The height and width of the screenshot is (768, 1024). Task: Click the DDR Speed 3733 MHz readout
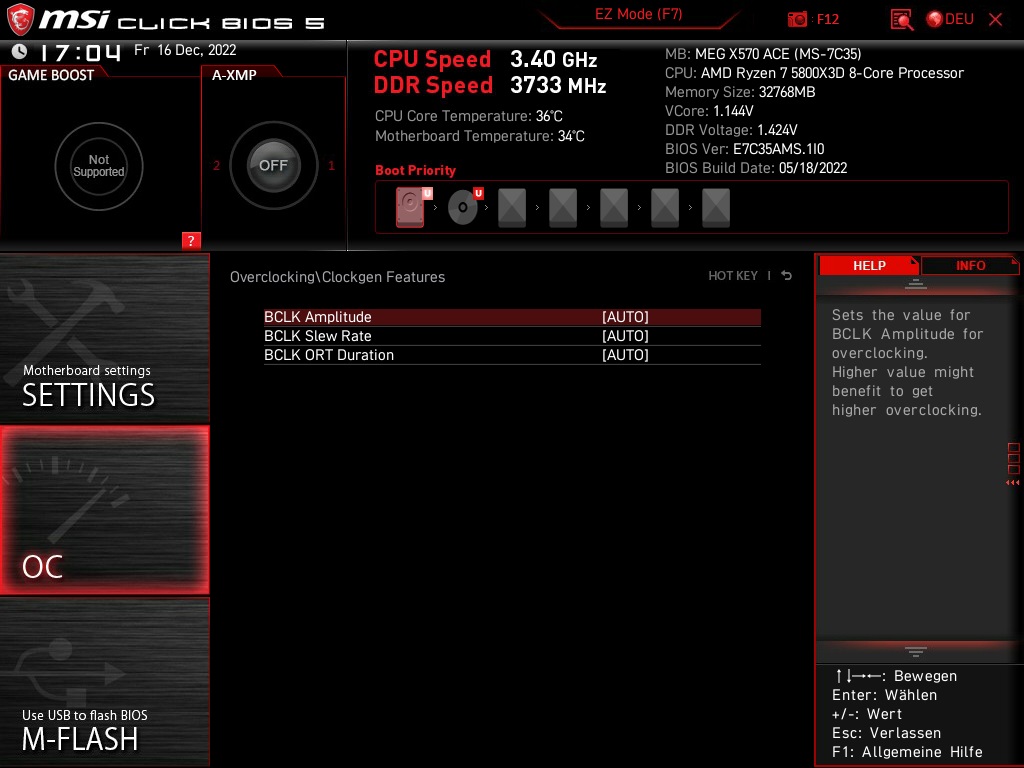click(490, 86)
